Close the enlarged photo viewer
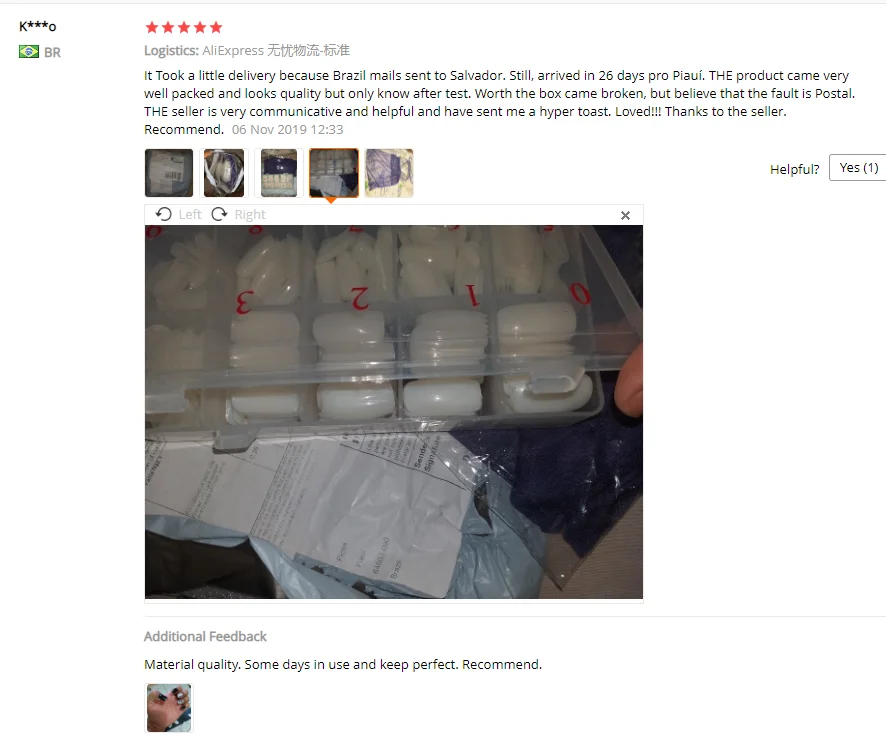The image size is (886, 739). tap(625, 215)
